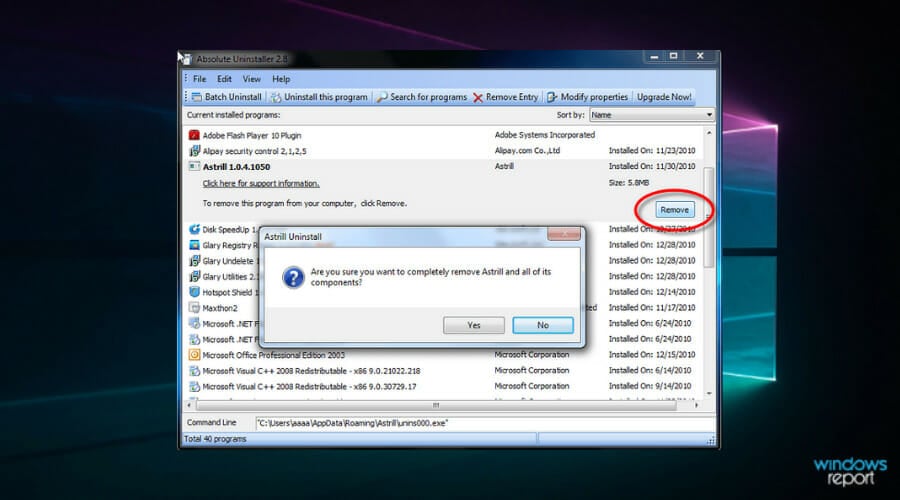This screenshot has width=900, height=500.
Task: Select the Maxthon2 icon
Action: (x=194, y=308)
